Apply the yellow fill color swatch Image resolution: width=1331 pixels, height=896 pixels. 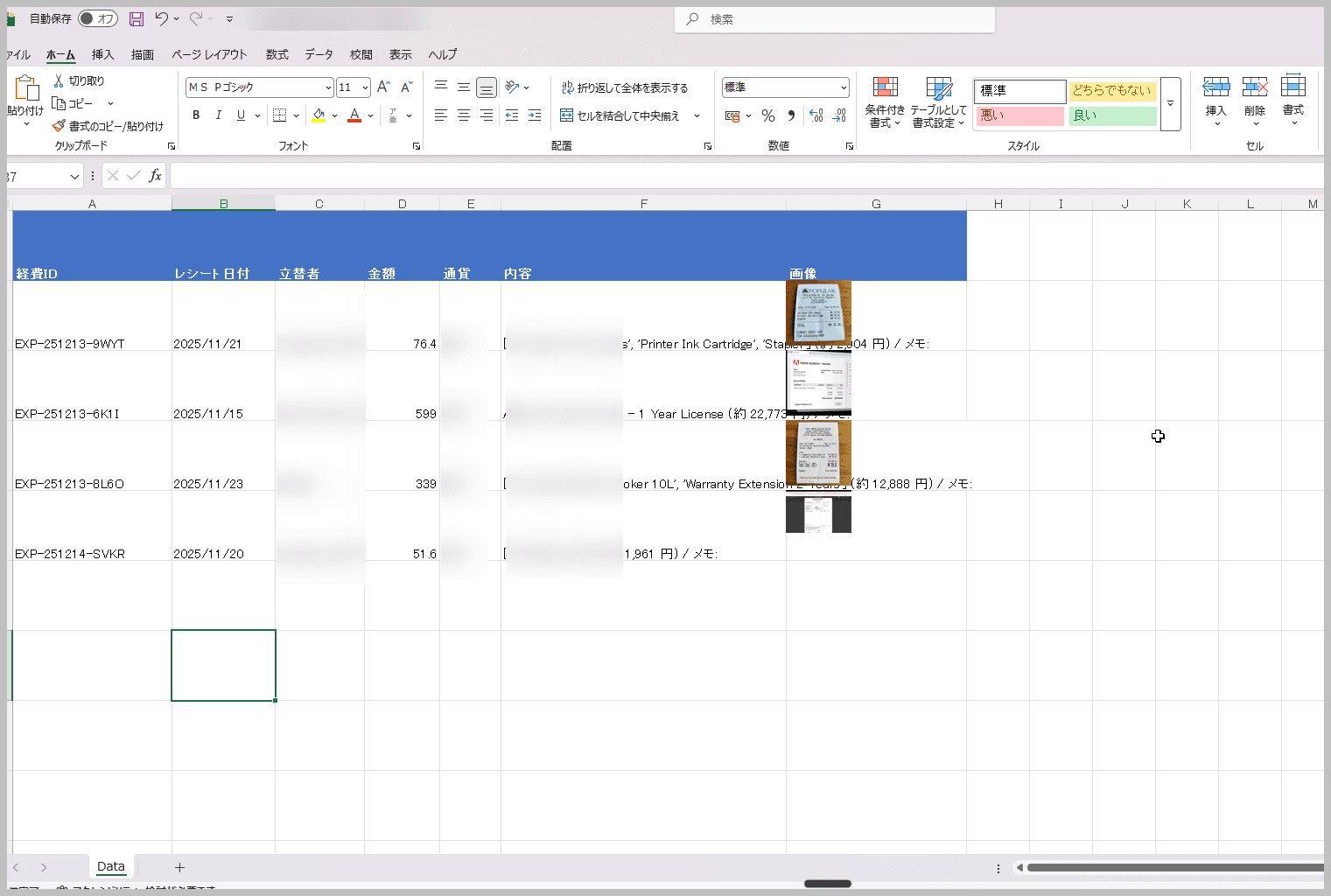pos(319,115)
